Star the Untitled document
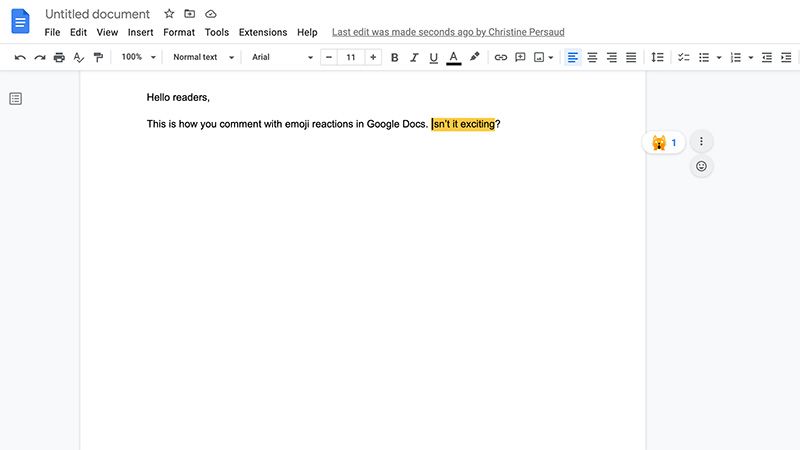800x450 pixels. (x=169, y=14)
